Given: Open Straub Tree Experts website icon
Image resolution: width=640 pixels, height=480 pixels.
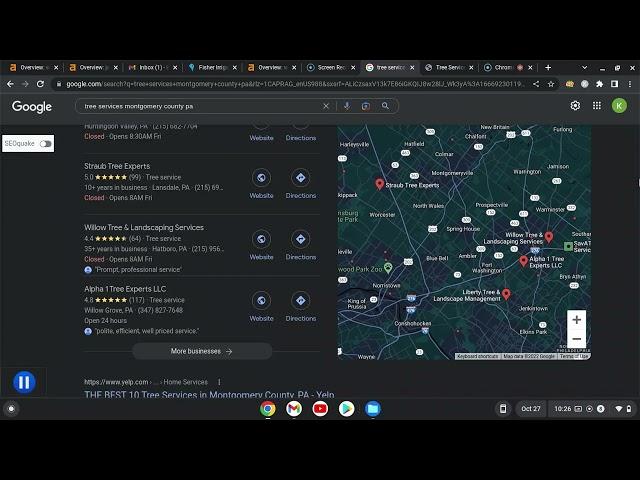Looking at the screenshot, I should [261, 178].
